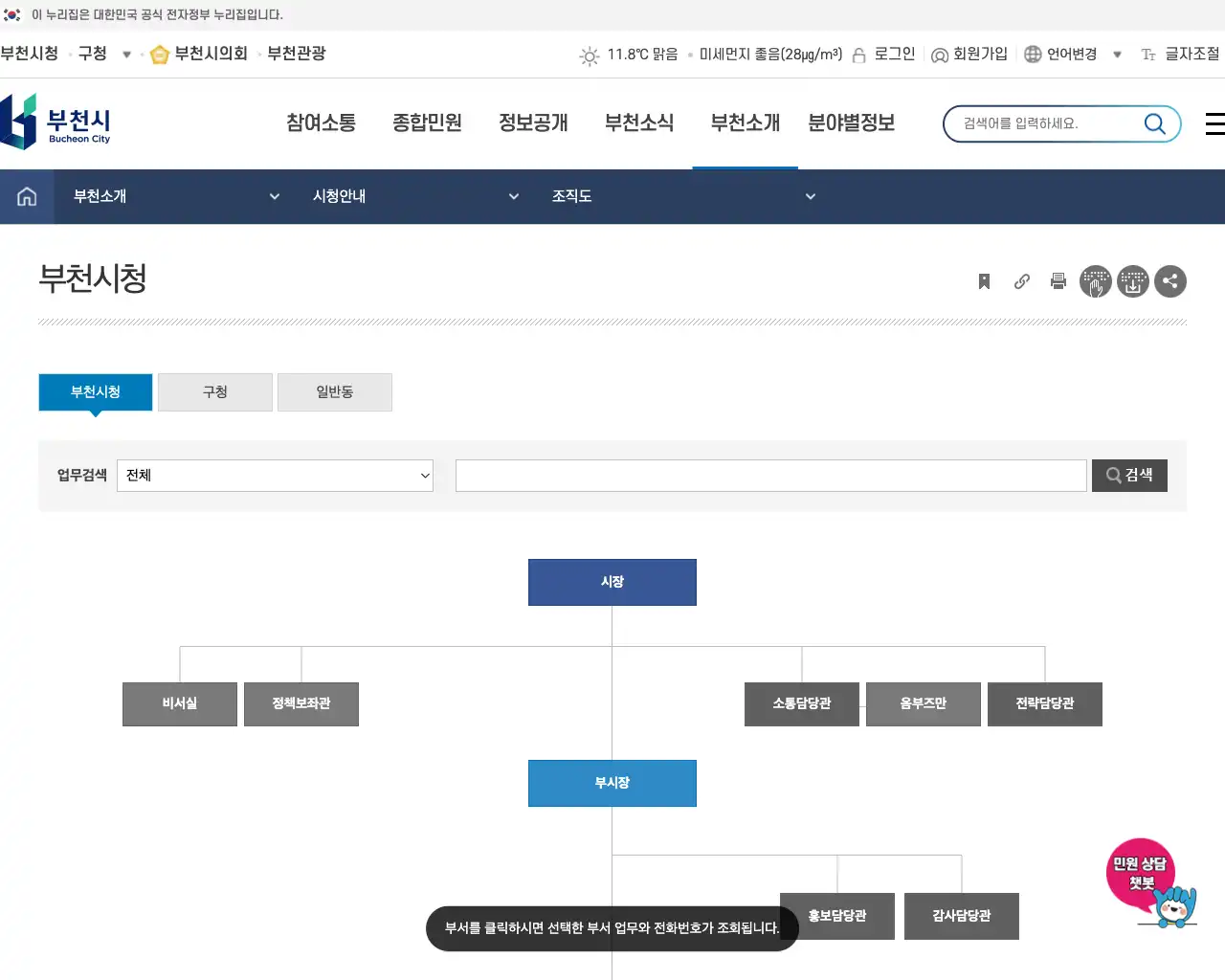Open the 종합민원 menu

tap(428, 122)
